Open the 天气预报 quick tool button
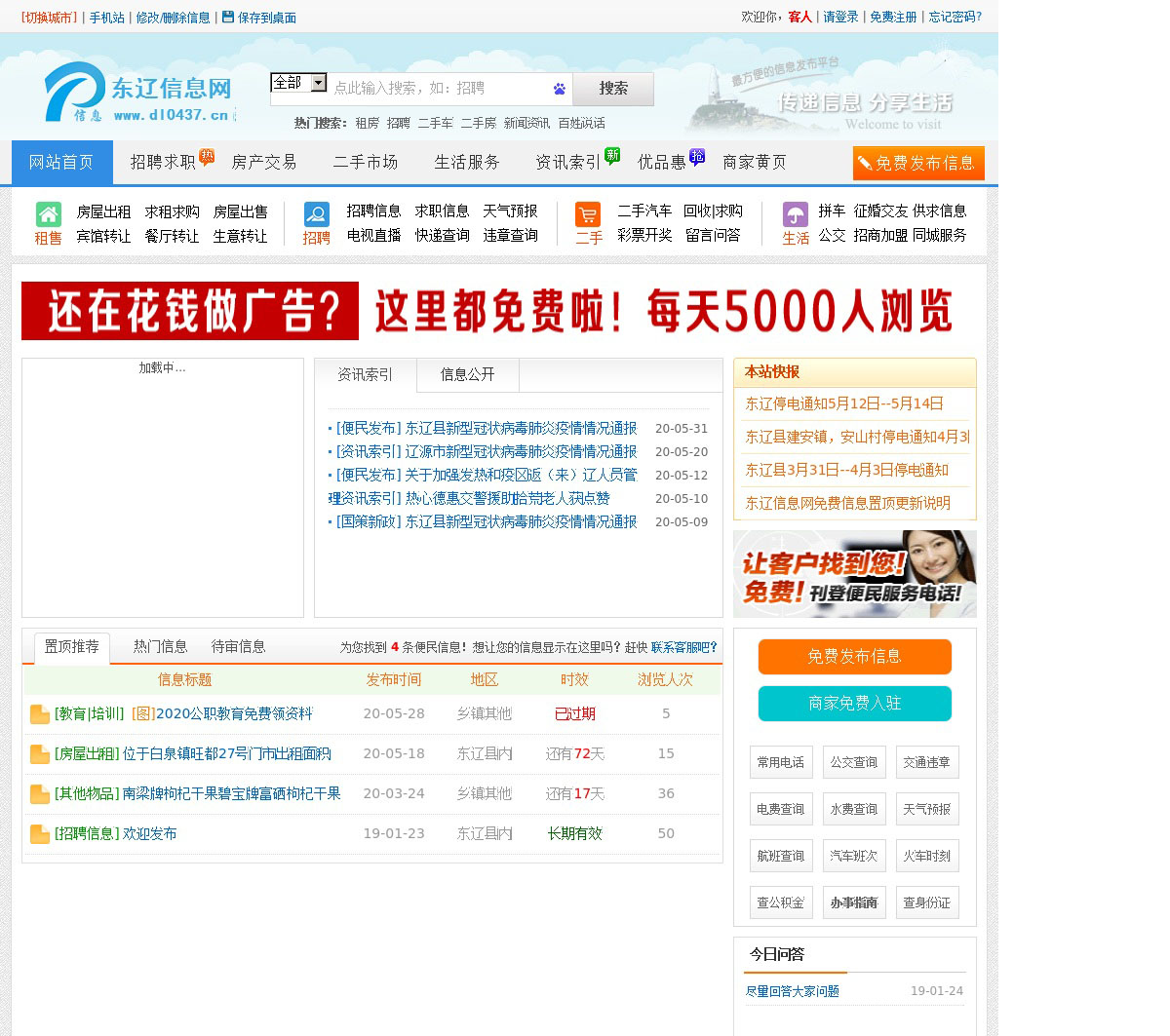This screenshot has height=1036, width=1170. coord(926,809)
